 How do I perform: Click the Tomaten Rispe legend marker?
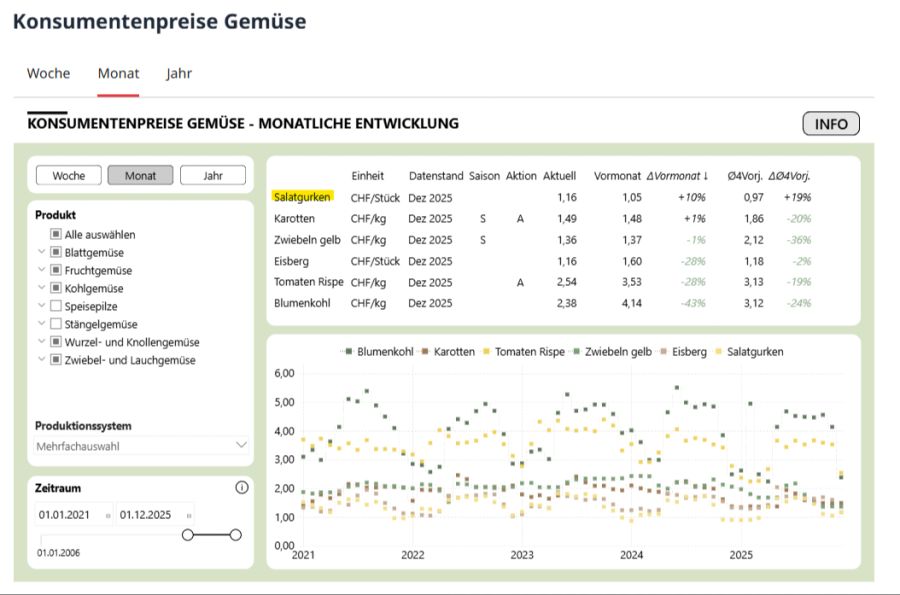pos(487,352)
